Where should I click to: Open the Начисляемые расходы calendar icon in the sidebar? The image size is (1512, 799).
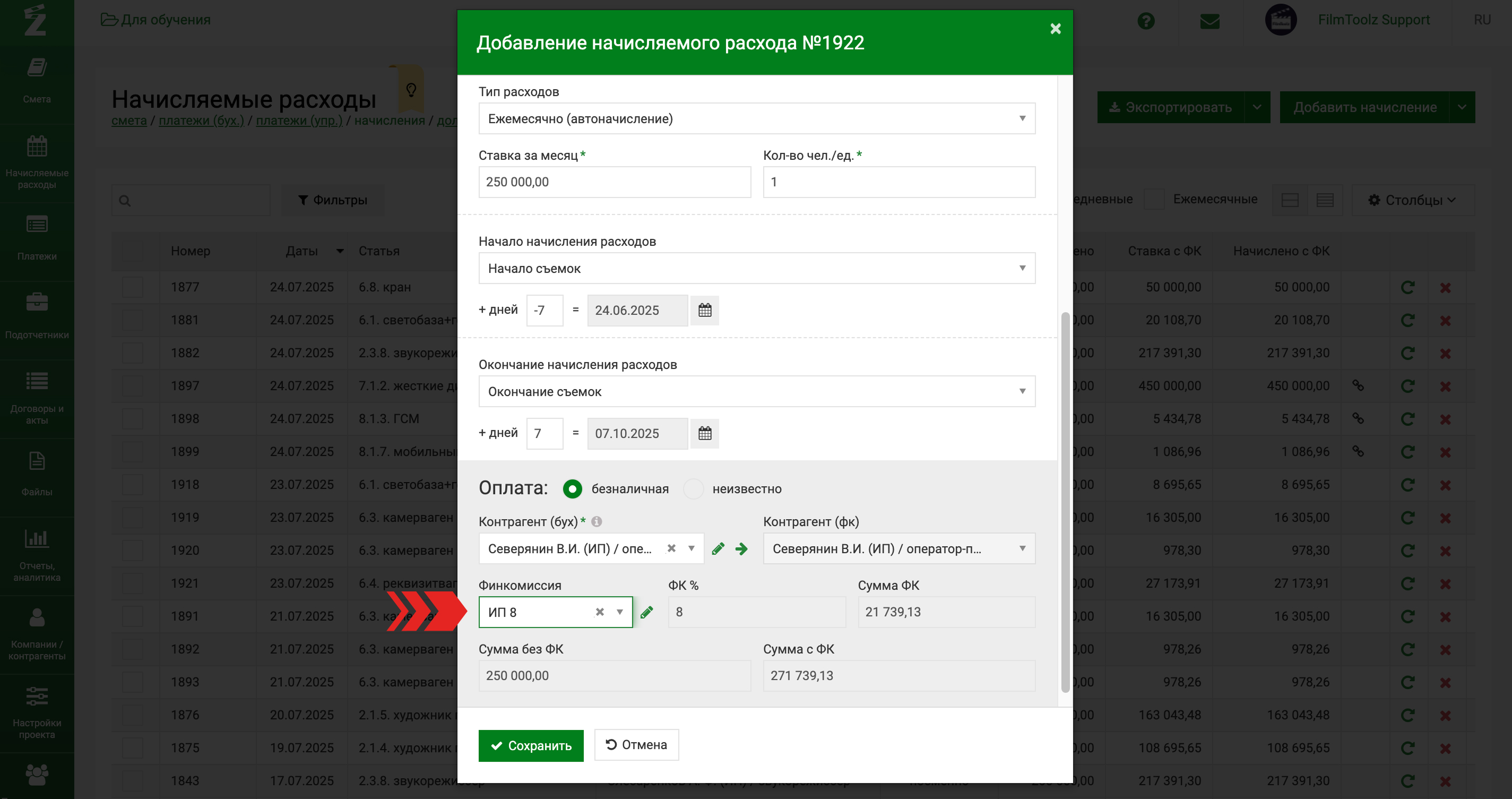coord(37,146)
